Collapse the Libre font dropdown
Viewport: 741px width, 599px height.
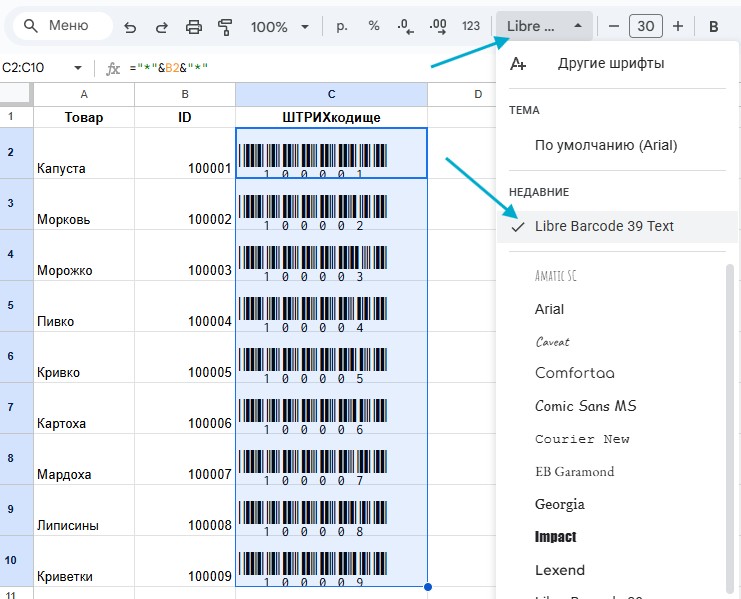[544, 26]
